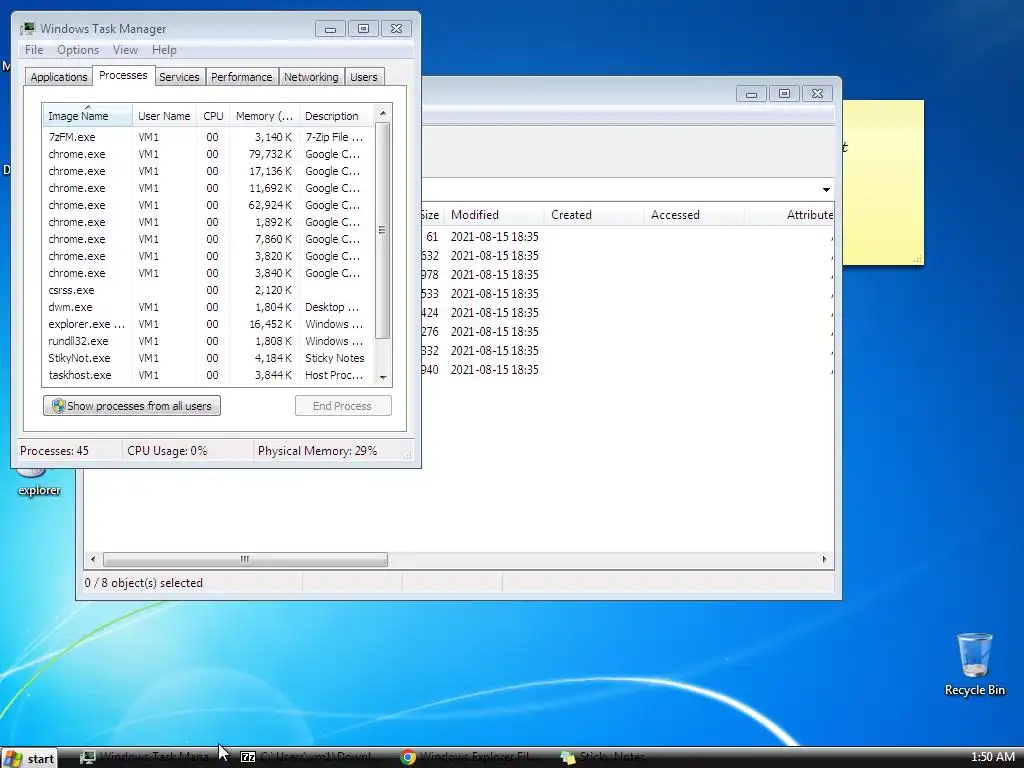Click the process list vertical scrollbar thumb
Screen dimensions: 1024x768
(x=383, y=231)
